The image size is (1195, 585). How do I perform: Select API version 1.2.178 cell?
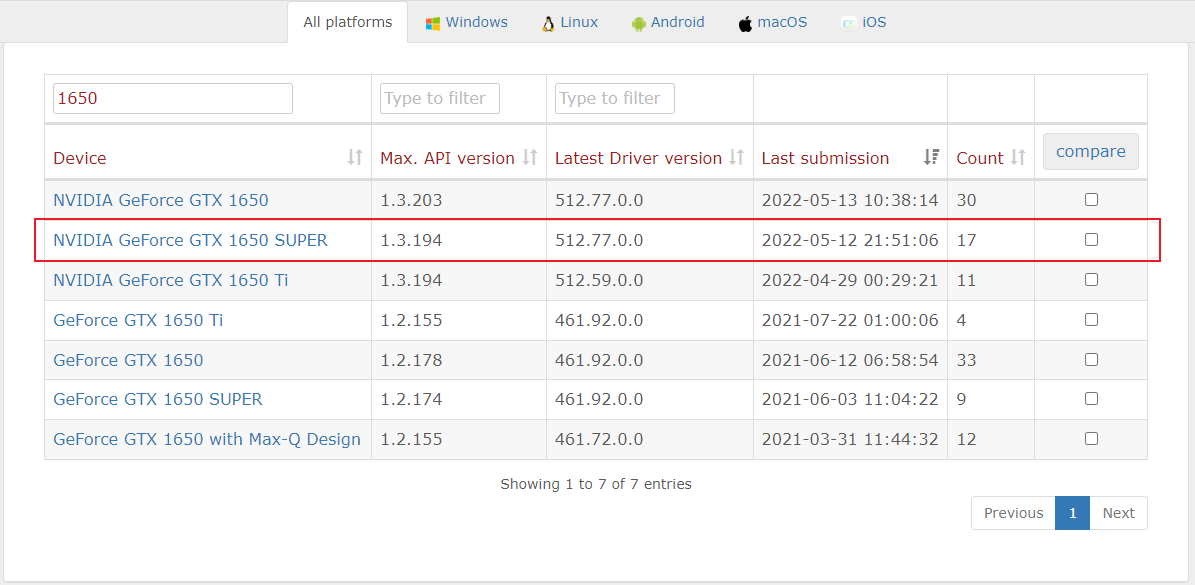click(412, 360)
